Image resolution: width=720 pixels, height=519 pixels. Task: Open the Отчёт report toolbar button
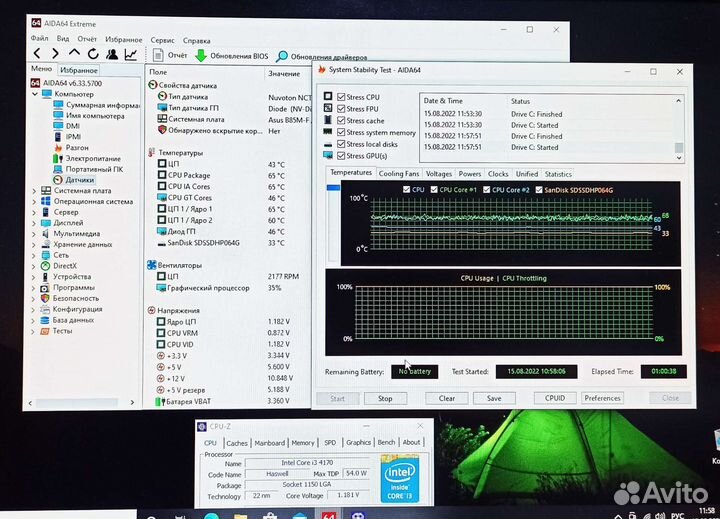[x=170, y=55]
